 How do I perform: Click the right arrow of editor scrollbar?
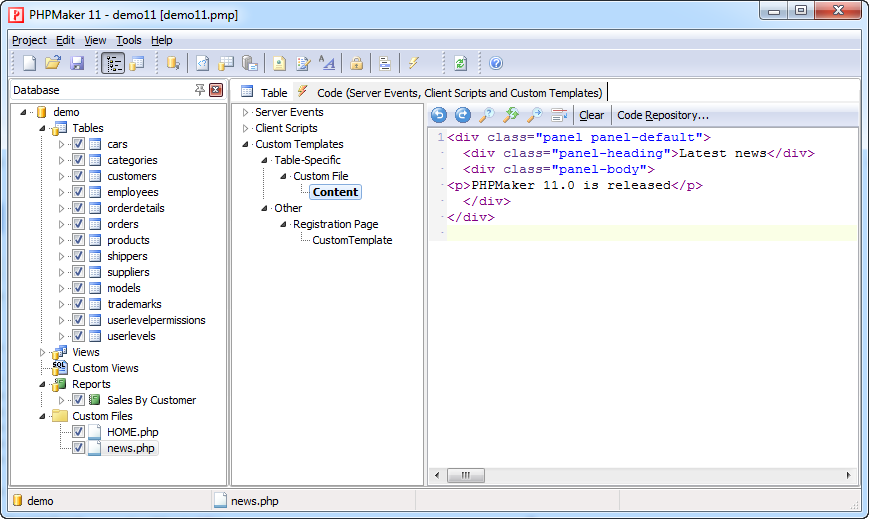[848, 475]
